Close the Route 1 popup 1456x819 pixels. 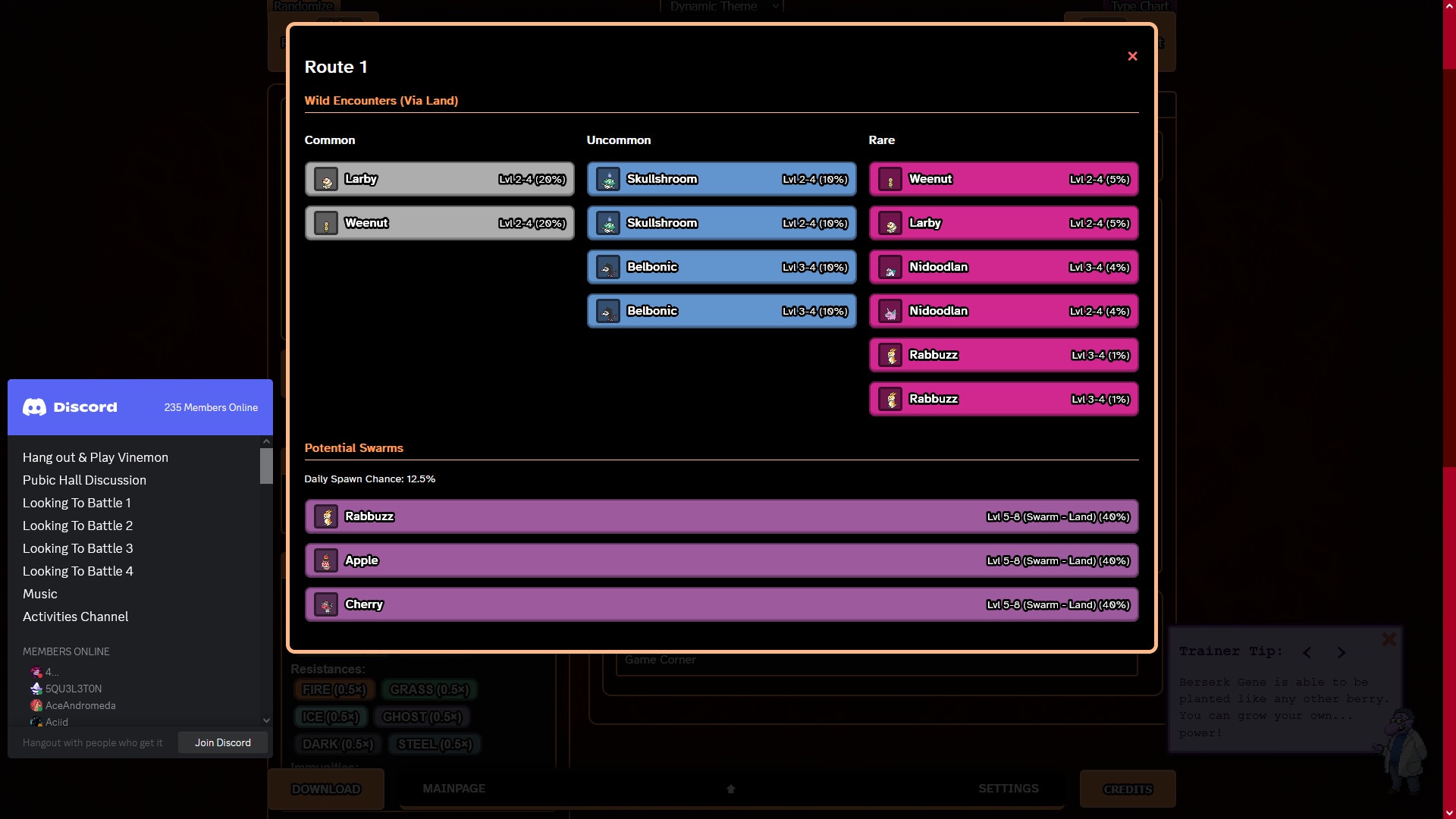pos(1132,56)
